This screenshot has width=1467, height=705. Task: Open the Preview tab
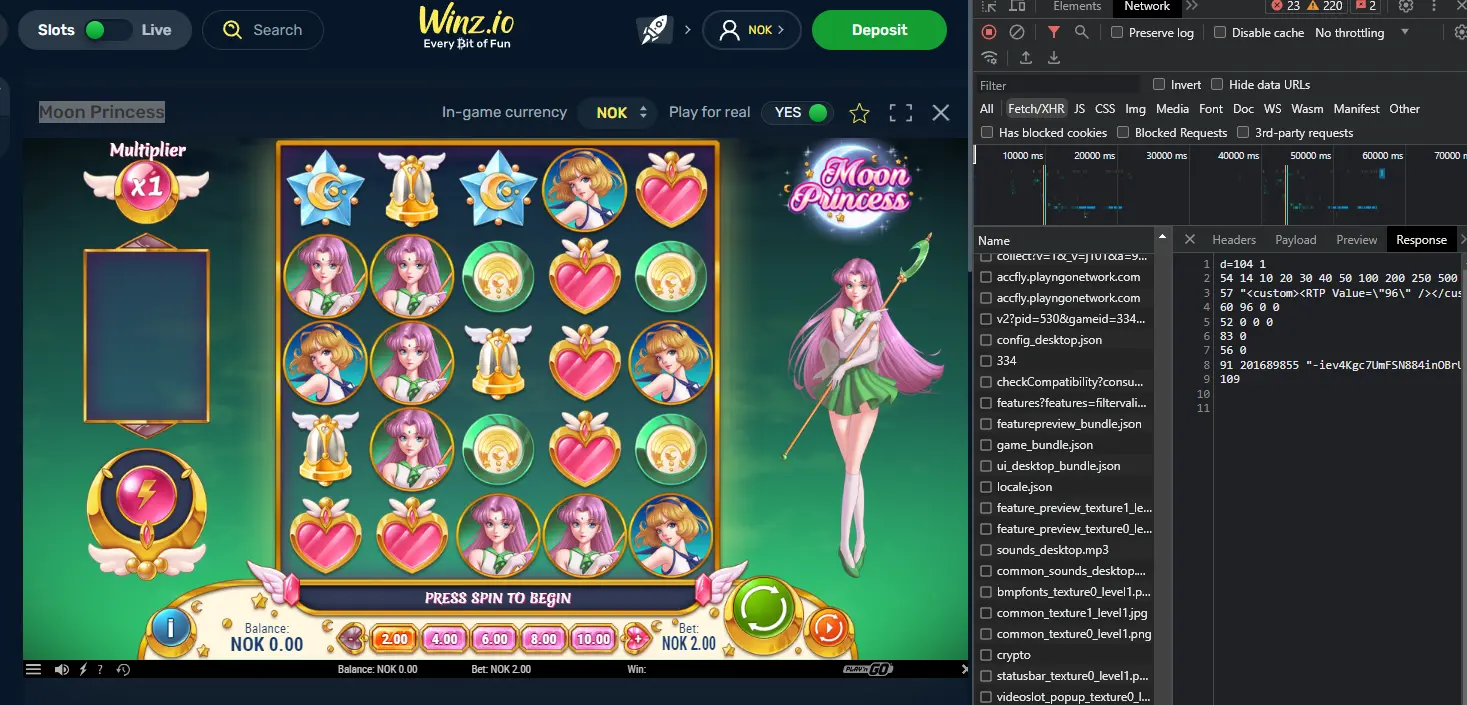click(x=1357, y=240)
